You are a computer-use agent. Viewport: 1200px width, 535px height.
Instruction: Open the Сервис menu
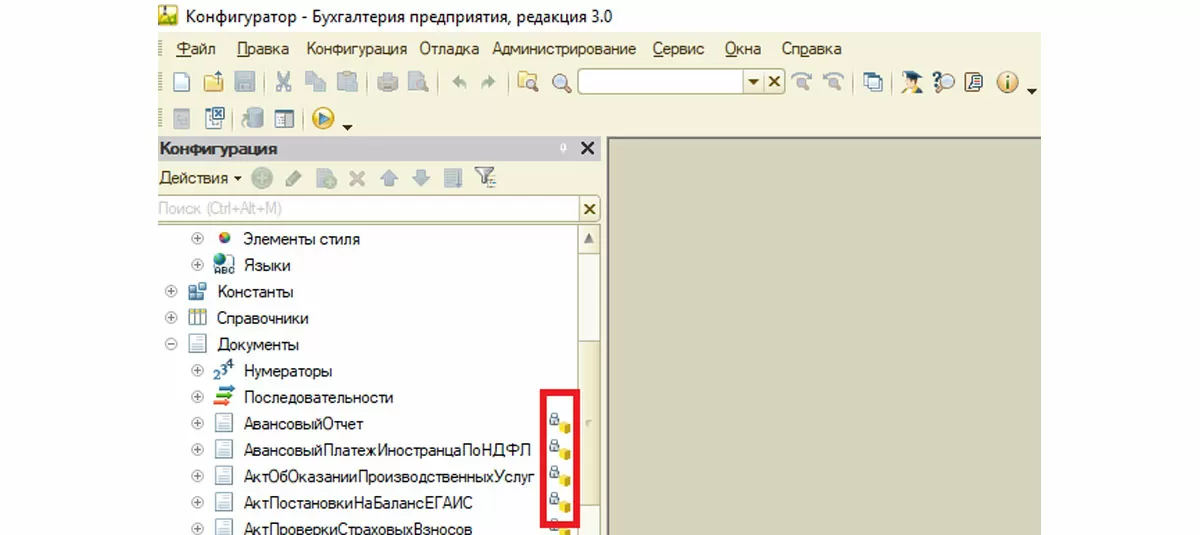(678, 49)
